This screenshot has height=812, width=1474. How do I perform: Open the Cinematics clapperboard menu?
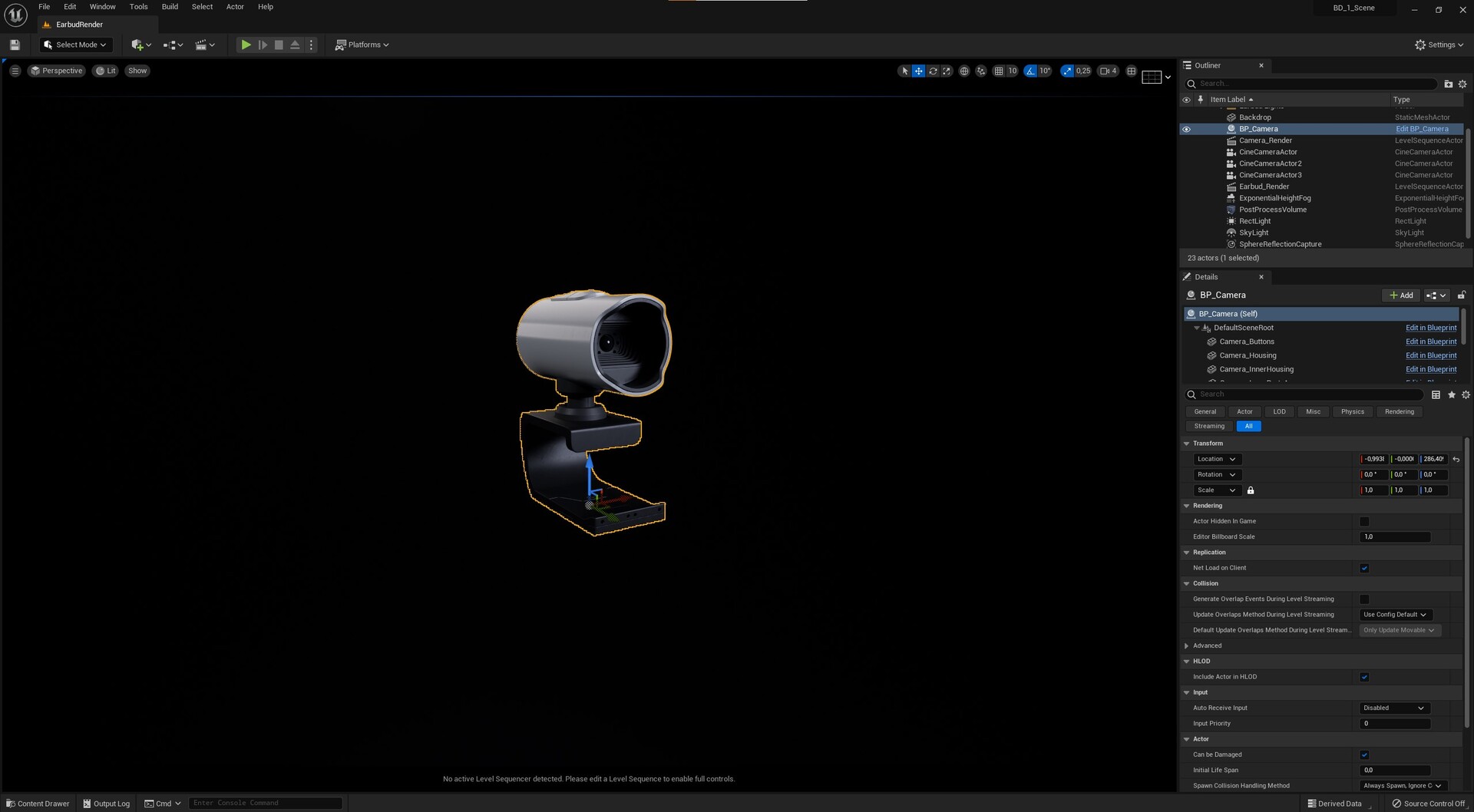tap(201, 45)
